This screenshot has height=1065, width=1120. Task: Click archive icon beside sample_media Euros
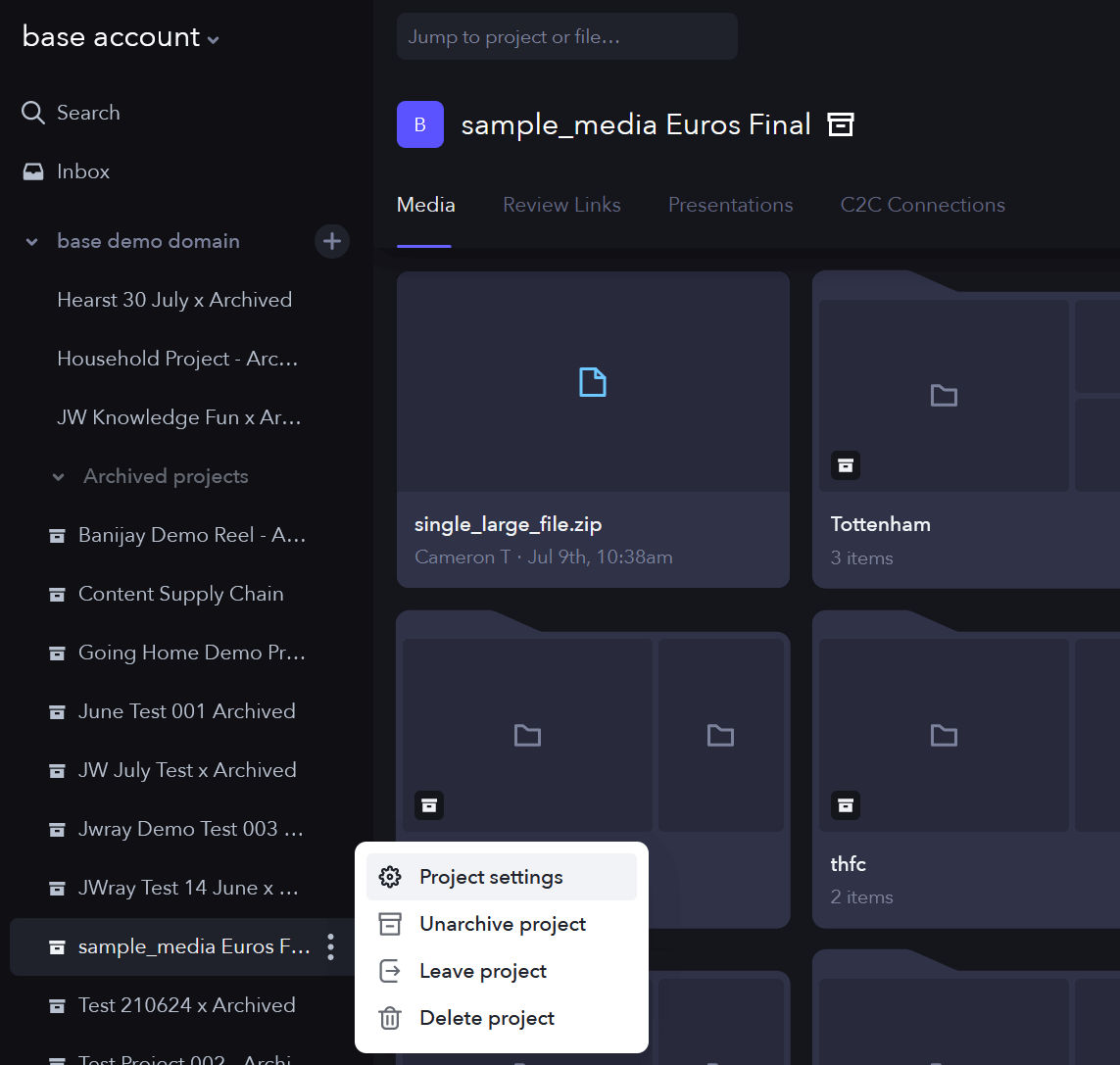(57, 947)
